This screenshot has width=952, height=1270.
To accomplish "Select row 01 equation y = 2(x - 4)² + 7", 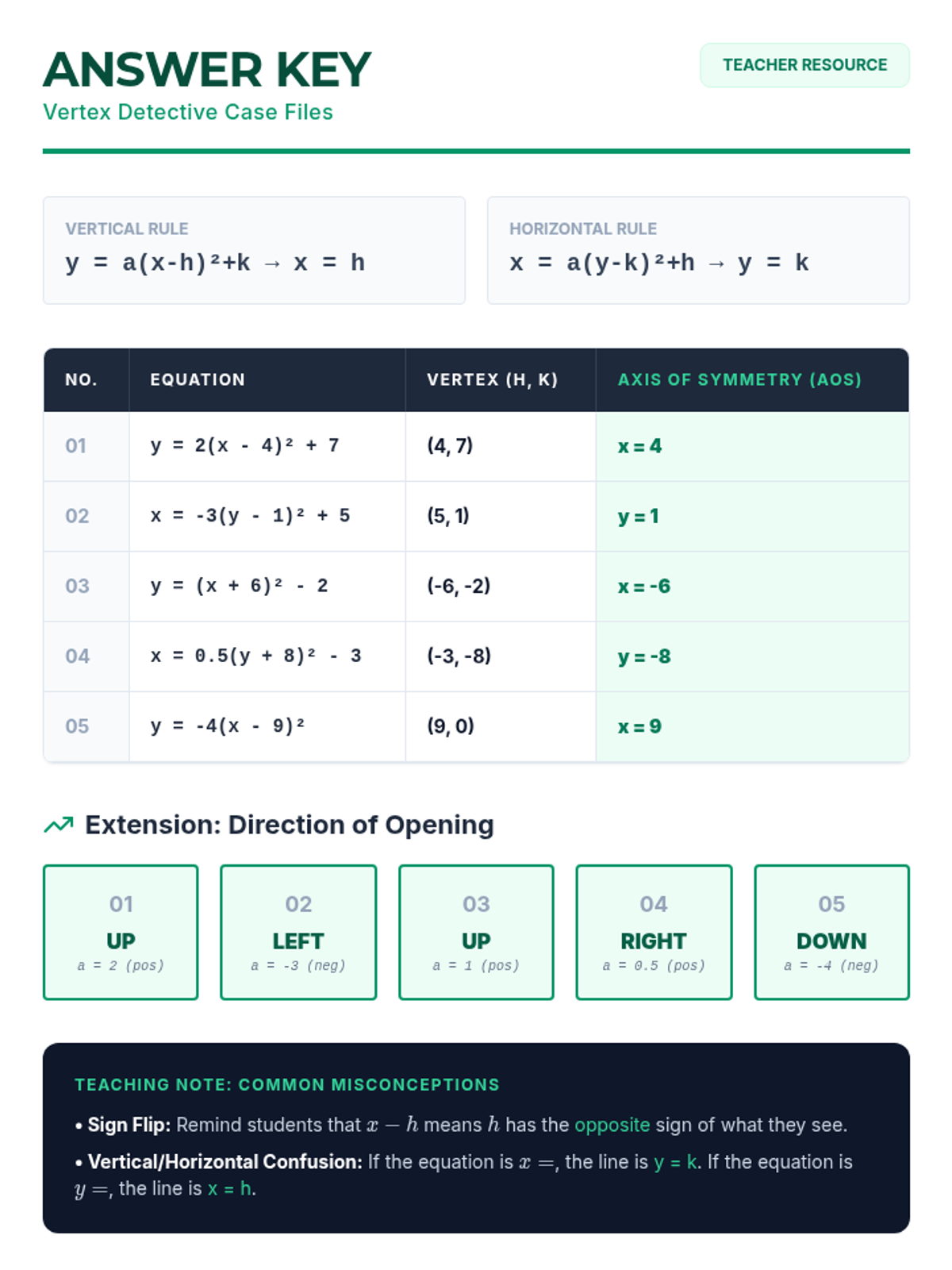I will click(x=244, y=445).
